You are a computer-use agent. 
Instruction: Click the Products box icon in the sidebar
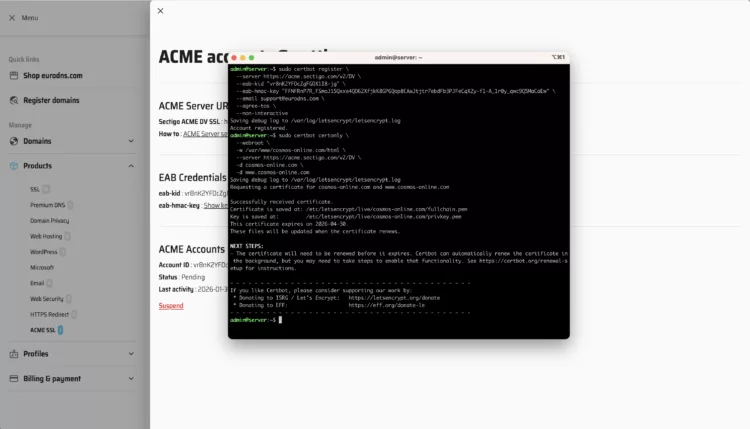[x=14, y=166]
